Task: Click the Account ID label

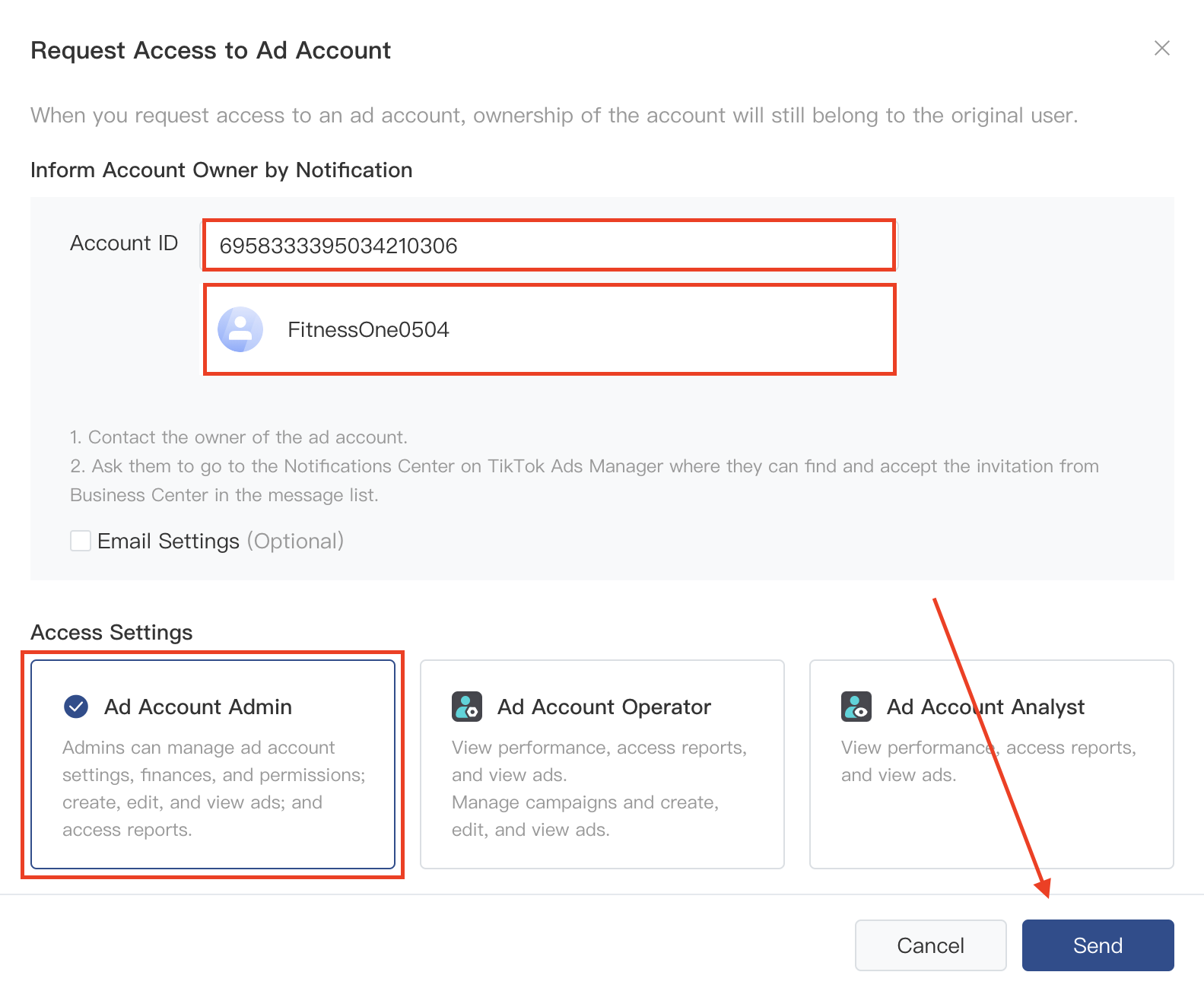Action: point(124,243)
